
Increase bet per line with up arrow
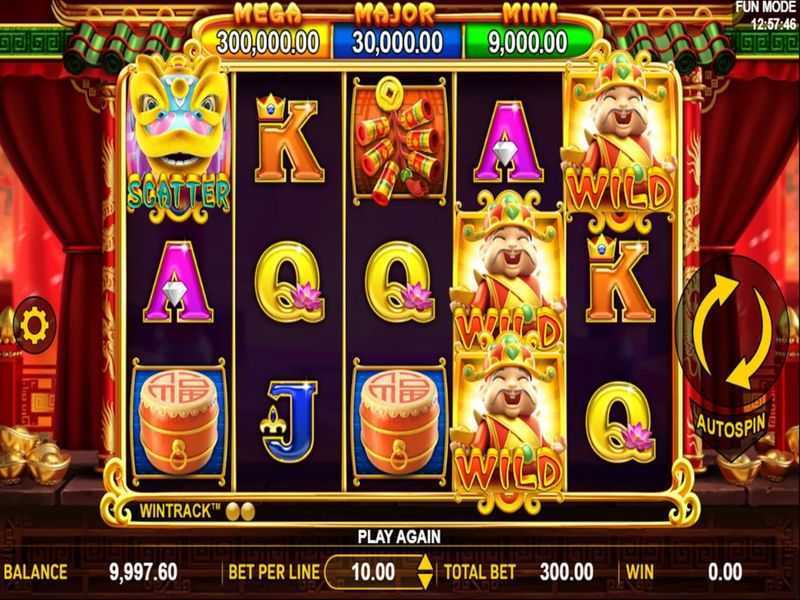[x=424, y=562]
